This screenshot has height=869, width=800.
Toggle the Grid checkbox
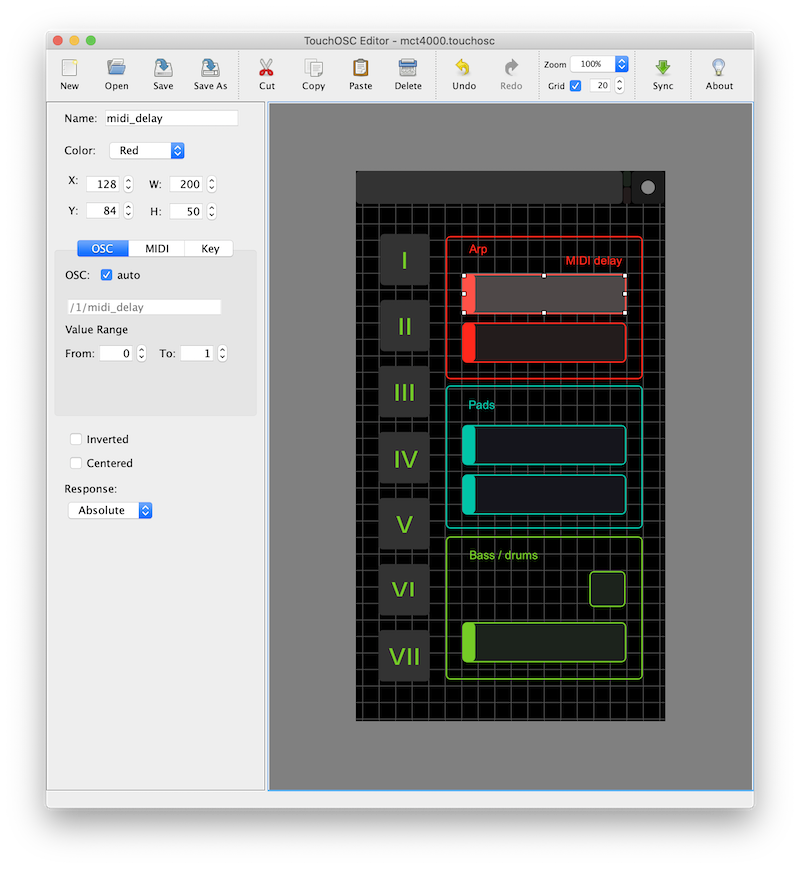[x=575, y=86]
